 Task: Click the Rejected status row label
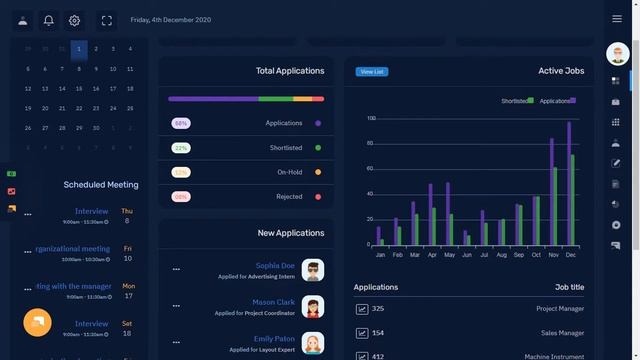point(289,197)
